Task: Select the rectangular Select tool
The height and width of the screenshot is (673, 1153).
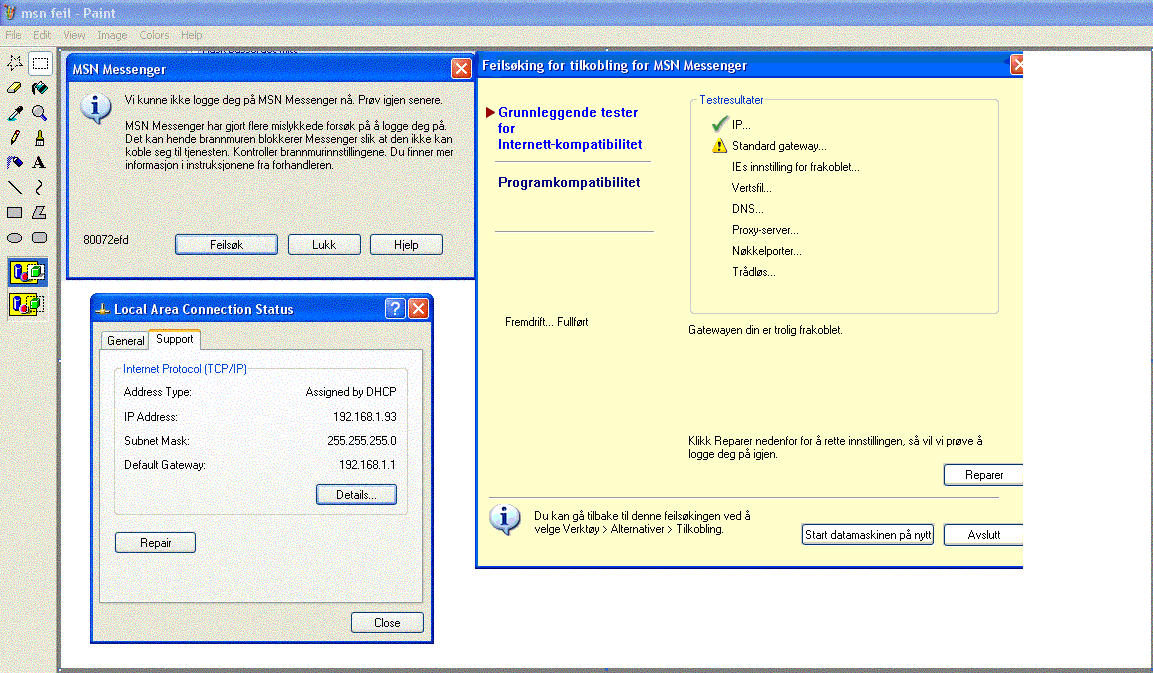Action: [x=40, y=63]
